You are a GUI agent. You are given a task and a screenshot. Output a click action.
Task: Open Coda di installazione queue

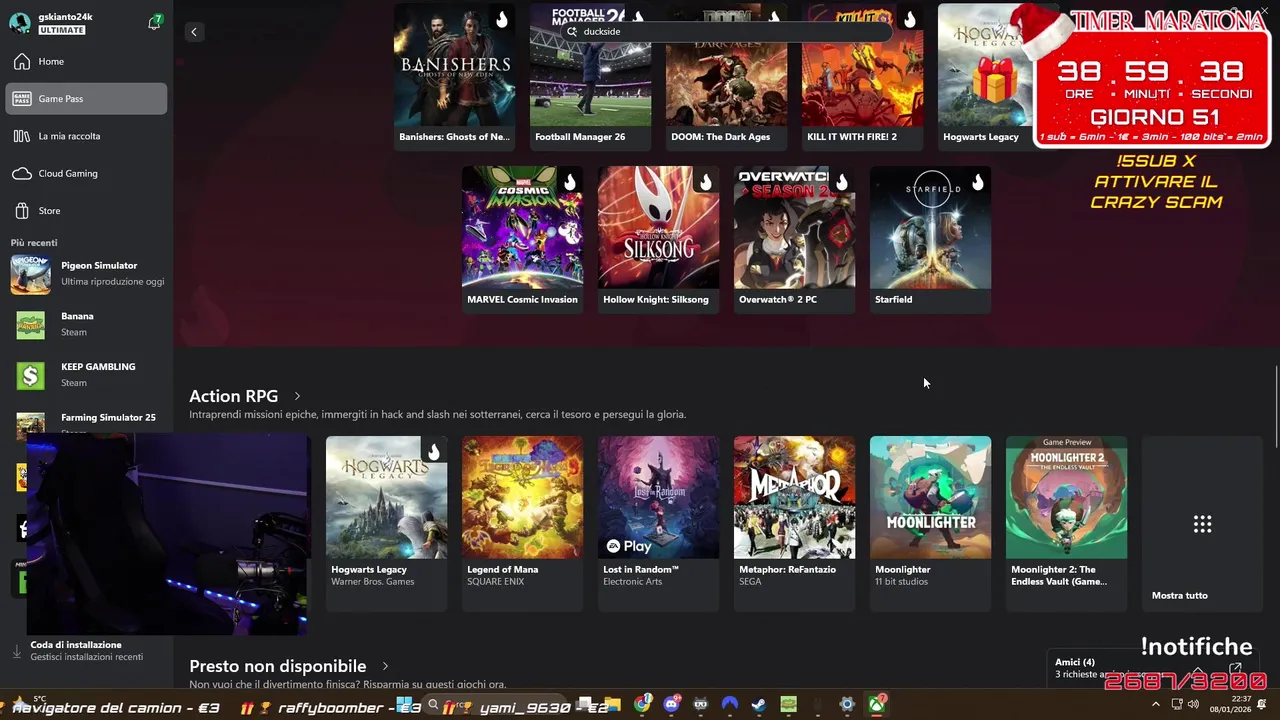pos(86,651)
